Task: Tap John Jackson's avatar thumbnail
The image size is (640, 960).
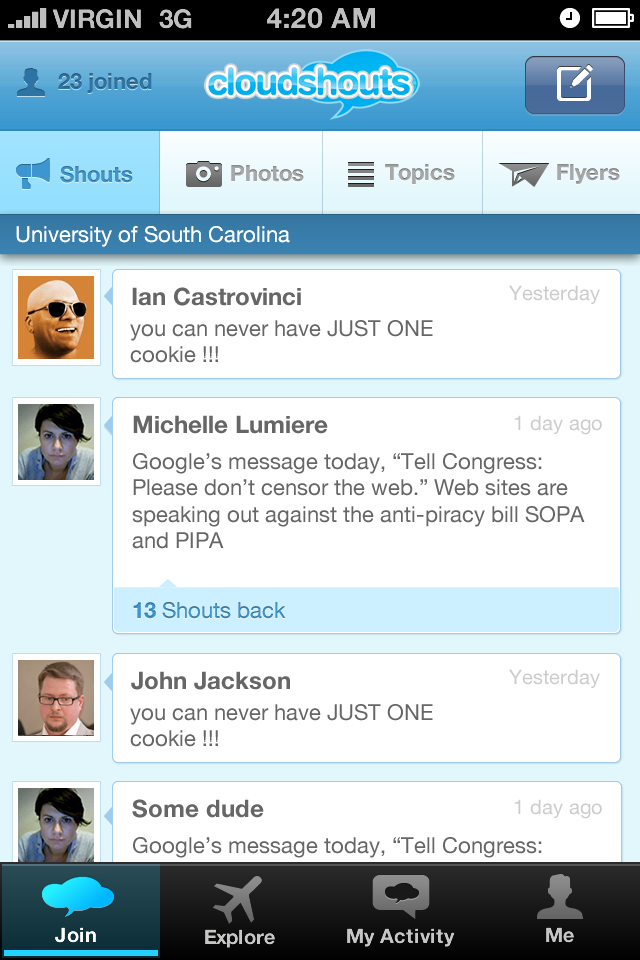Action: (x=56, y=698)
